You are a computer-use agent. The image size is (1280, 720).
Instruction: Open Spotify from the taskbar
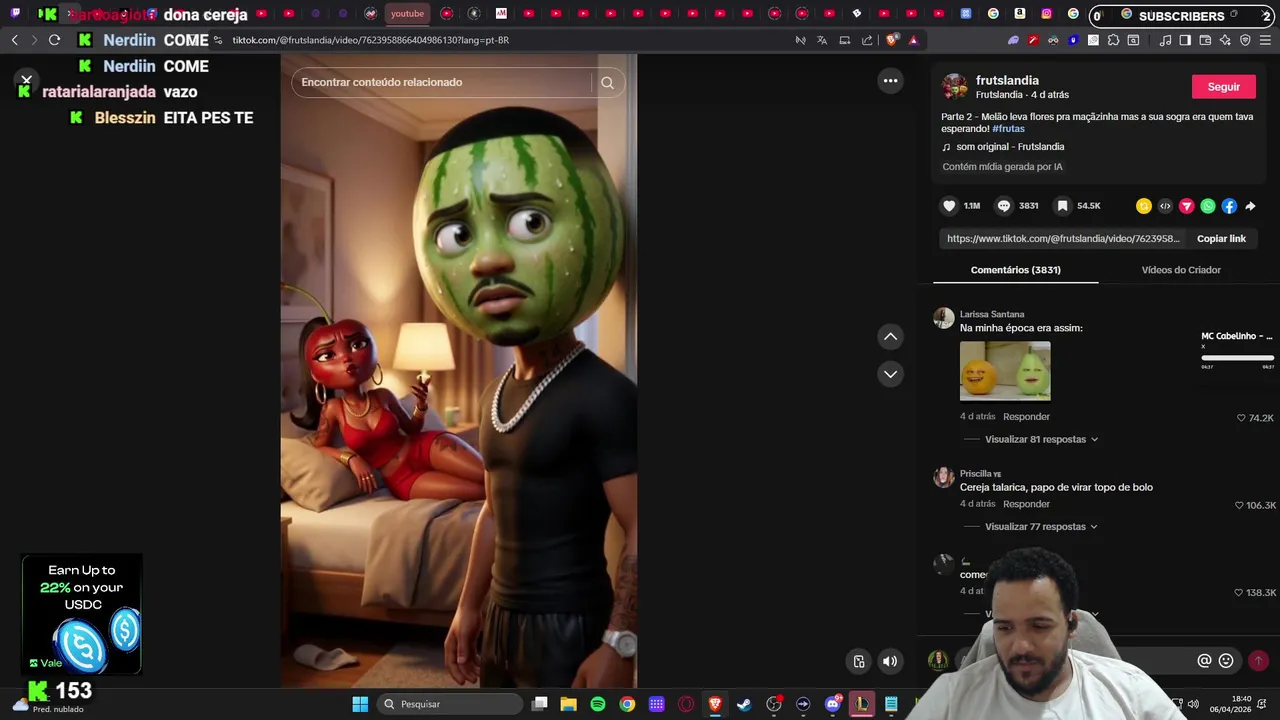coord(598,704)
